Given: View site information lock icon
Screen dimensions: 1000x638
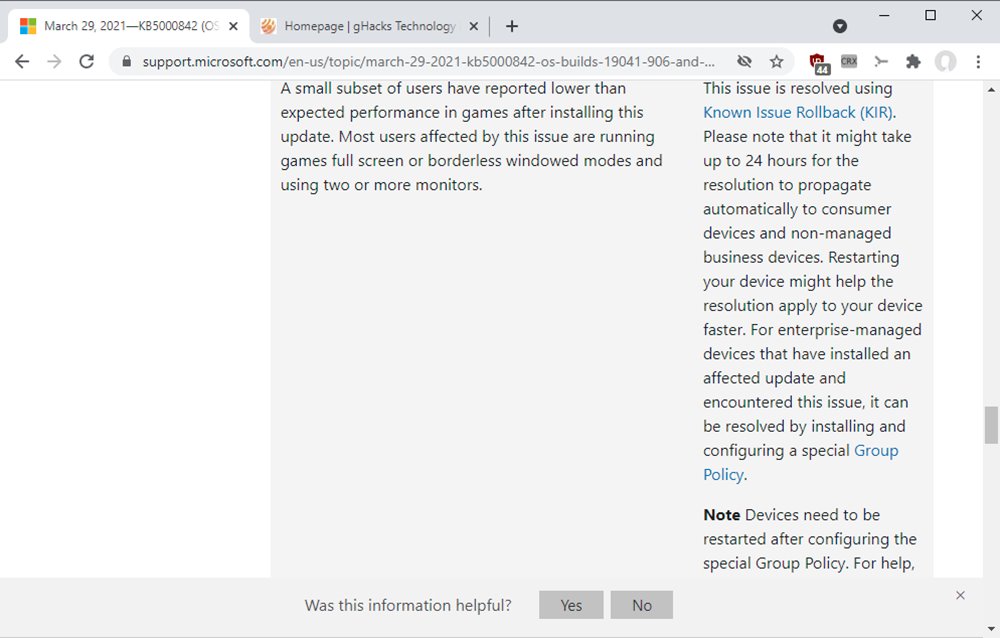Looking at the screenshot, I should click(x=126, y=61).
